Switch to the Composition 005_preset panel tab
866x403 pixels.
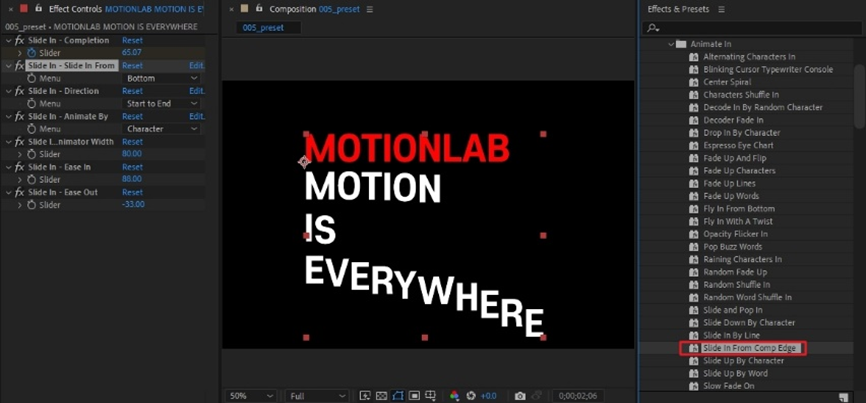[x=314, y=9]
